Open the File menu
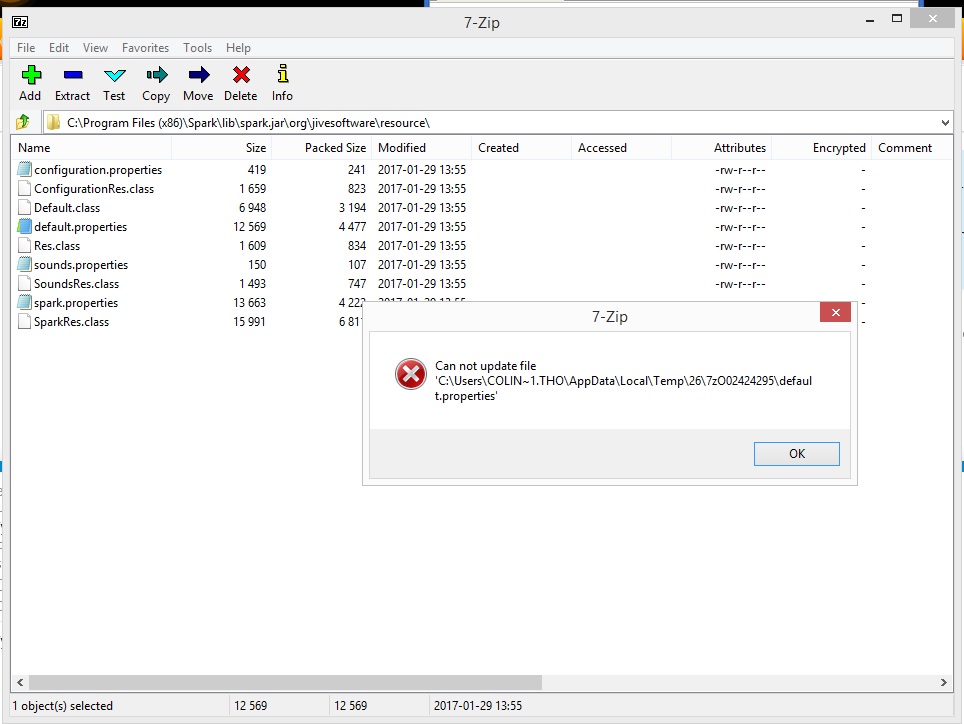964x724 pixels. click(26, 48)
